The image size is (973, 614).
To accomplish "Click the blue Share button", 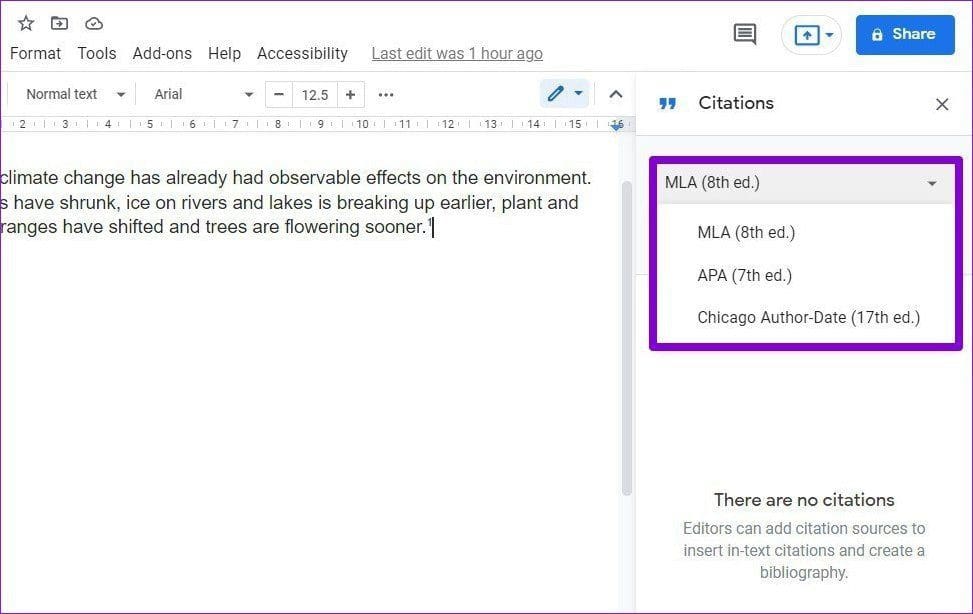I will tap(905, 35).
